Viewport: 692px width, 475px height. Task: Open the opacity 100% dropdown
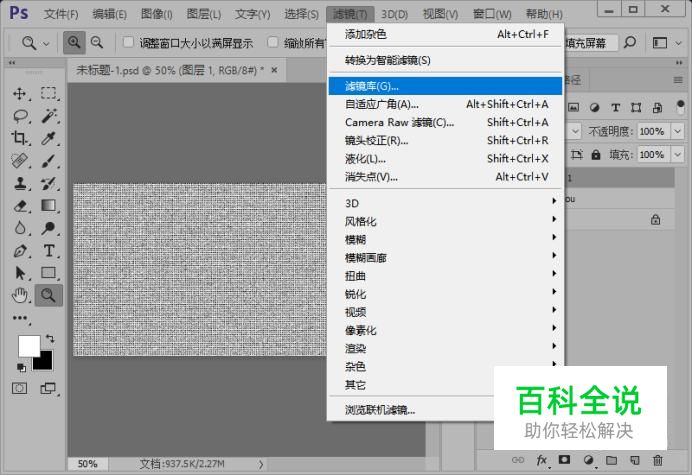click(677, 131)
